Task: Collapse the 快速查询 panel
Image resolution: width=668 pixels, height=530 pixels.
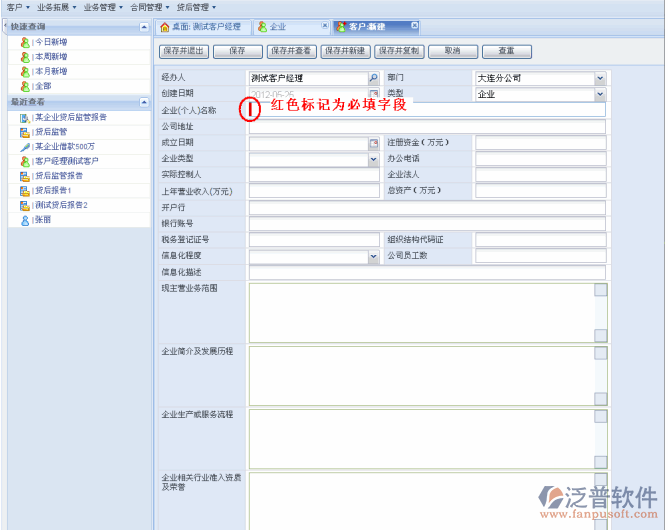Action: pos(143,27)
